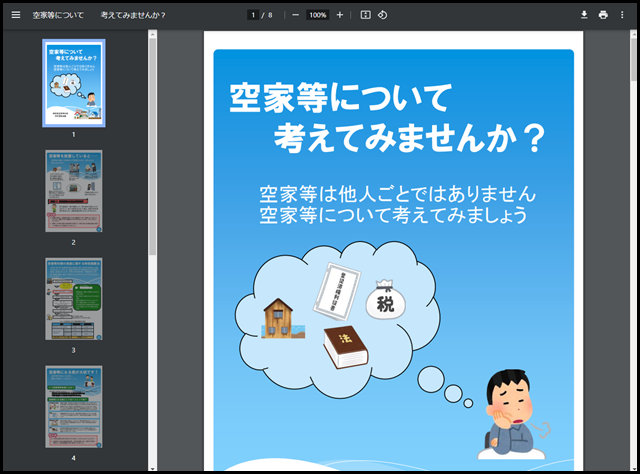The image size is (640, 474).
Task: Print the PDF document
Action: coord(603,15)
